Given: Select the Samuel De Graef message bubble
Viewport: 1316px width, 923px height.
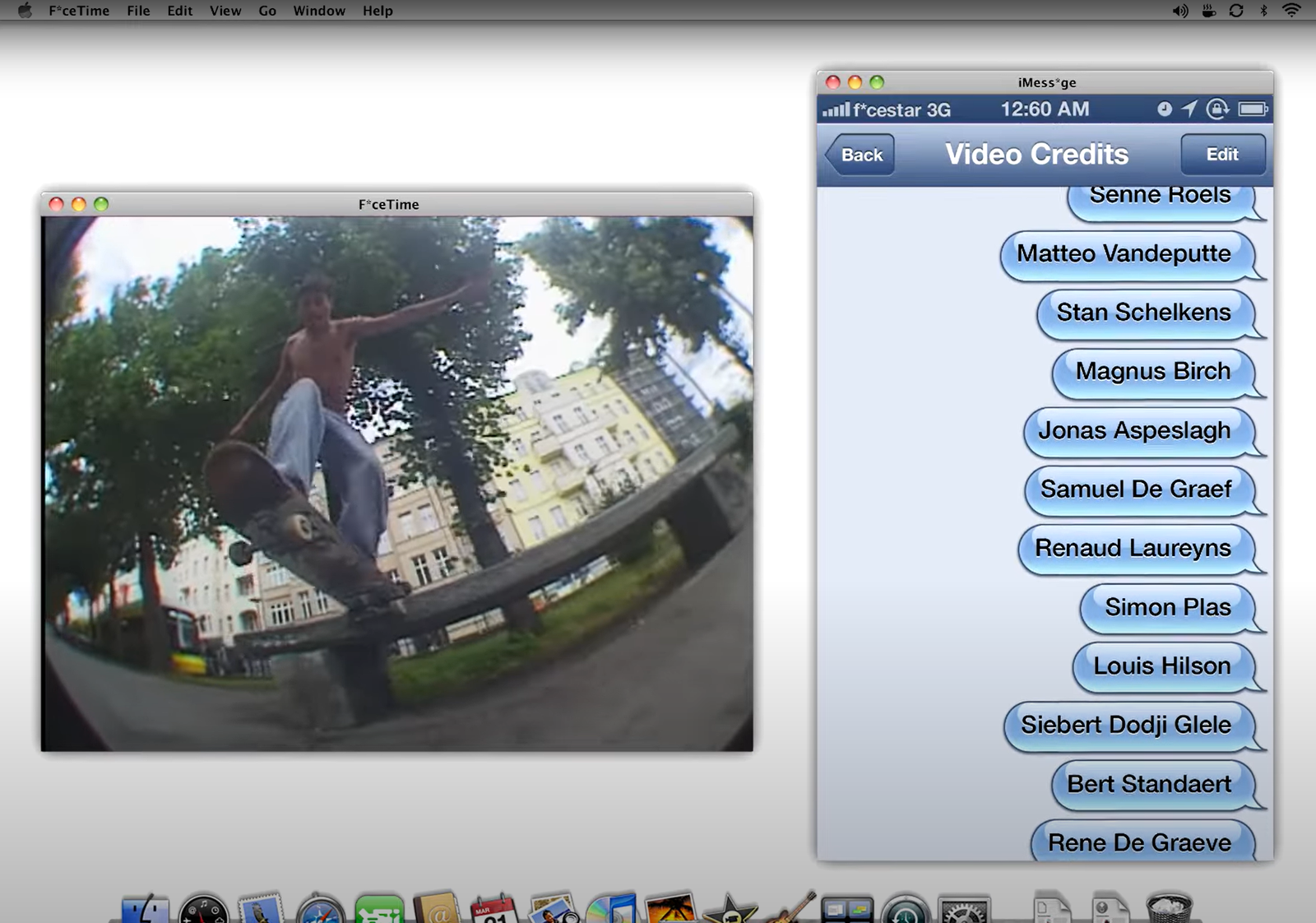Looking at the screenshot, I should click(1144, 491).
